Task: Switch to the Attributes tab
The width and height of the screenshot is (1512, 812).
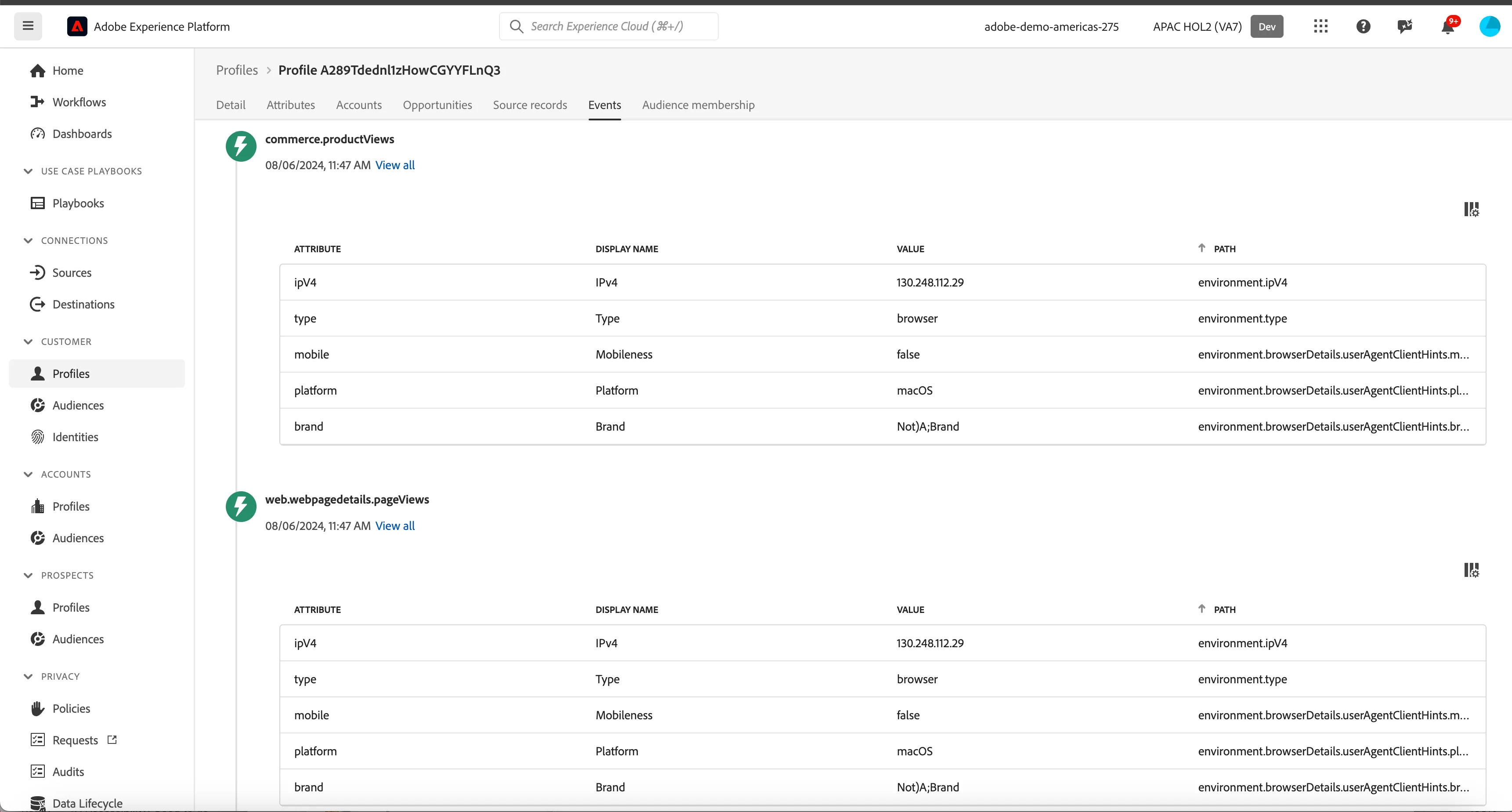Action: point(290,105)
